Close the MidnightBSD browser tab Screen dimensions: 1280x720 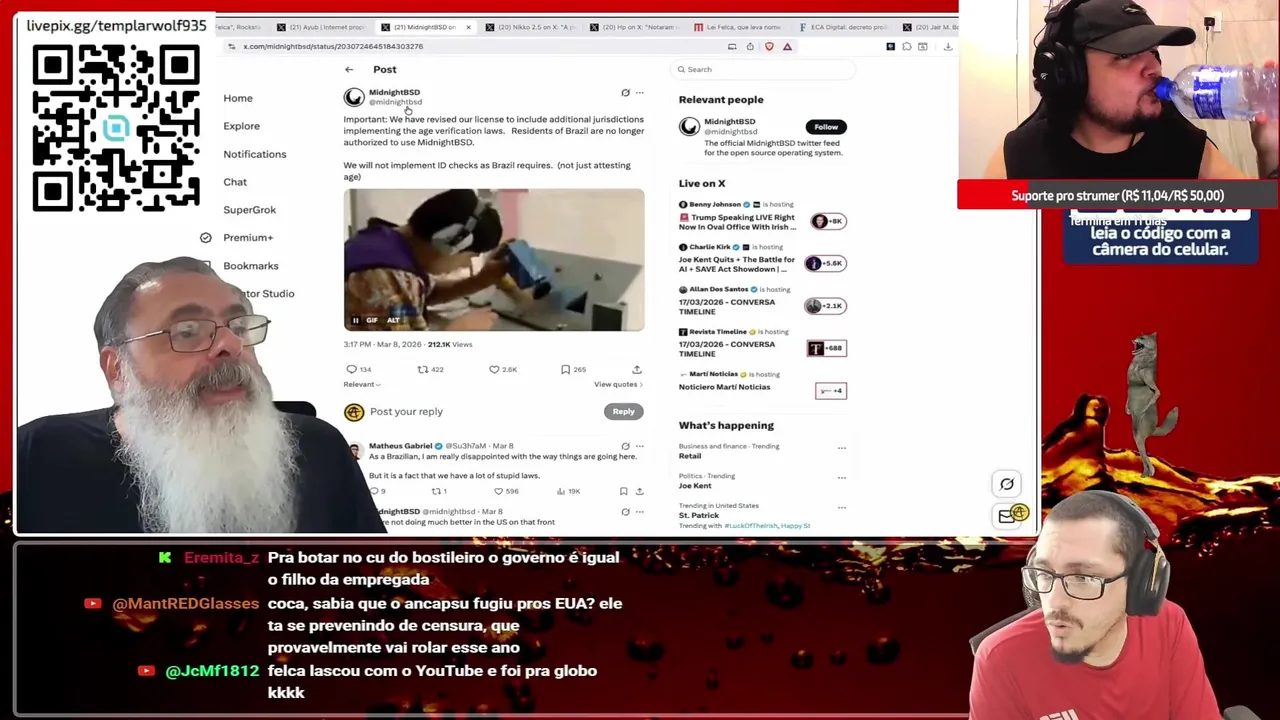click(468, 27)
